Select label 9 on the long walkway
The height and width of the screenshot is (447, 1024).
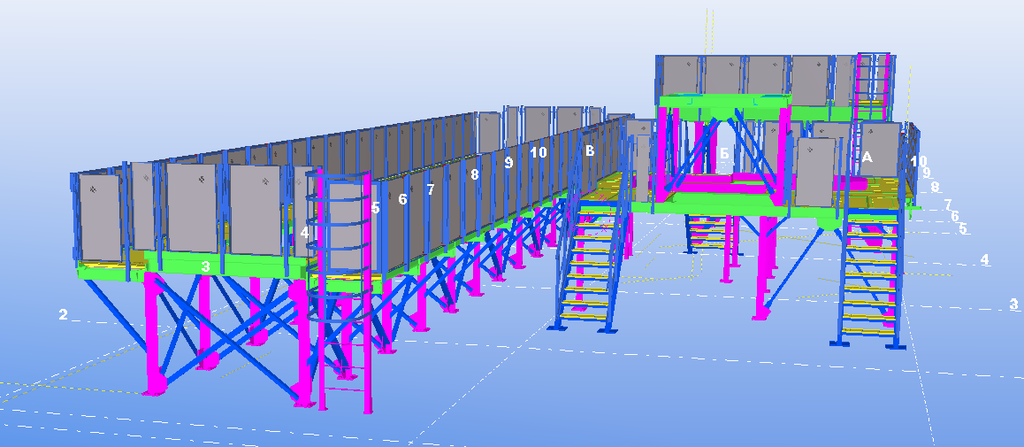click(x=508, y=162)
